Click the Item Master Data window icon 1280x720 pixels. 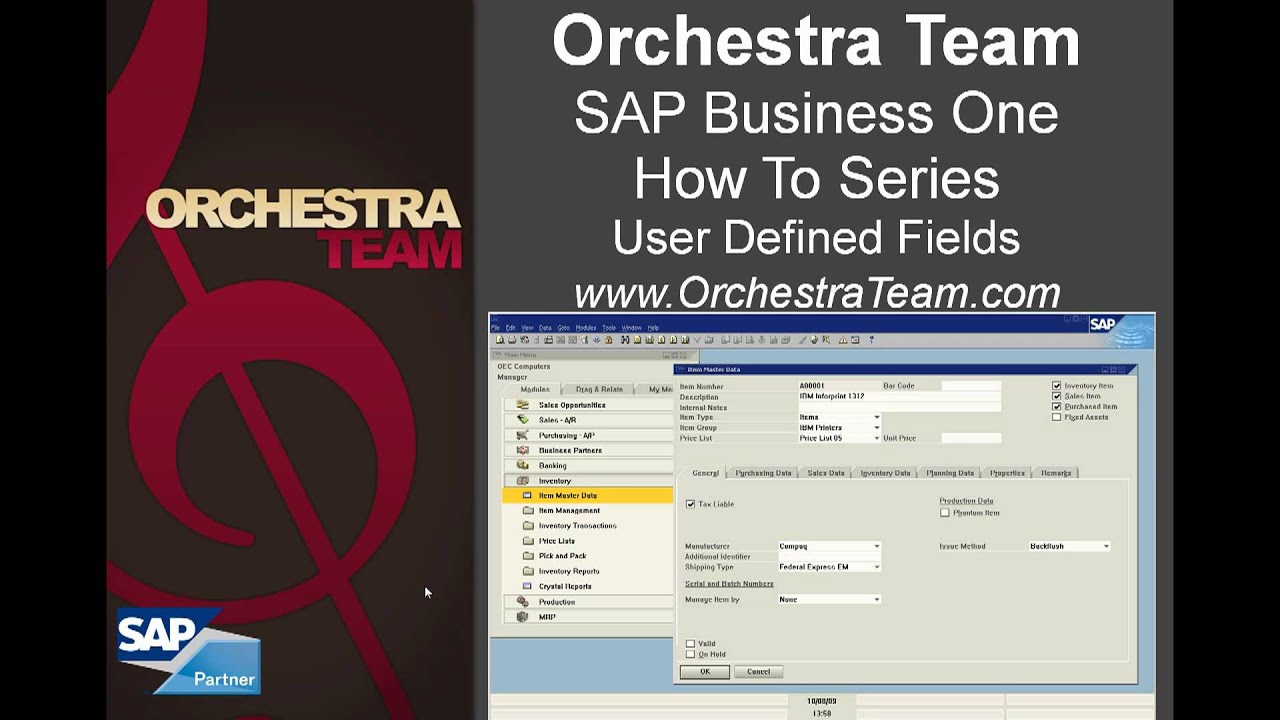pos(528,495)
